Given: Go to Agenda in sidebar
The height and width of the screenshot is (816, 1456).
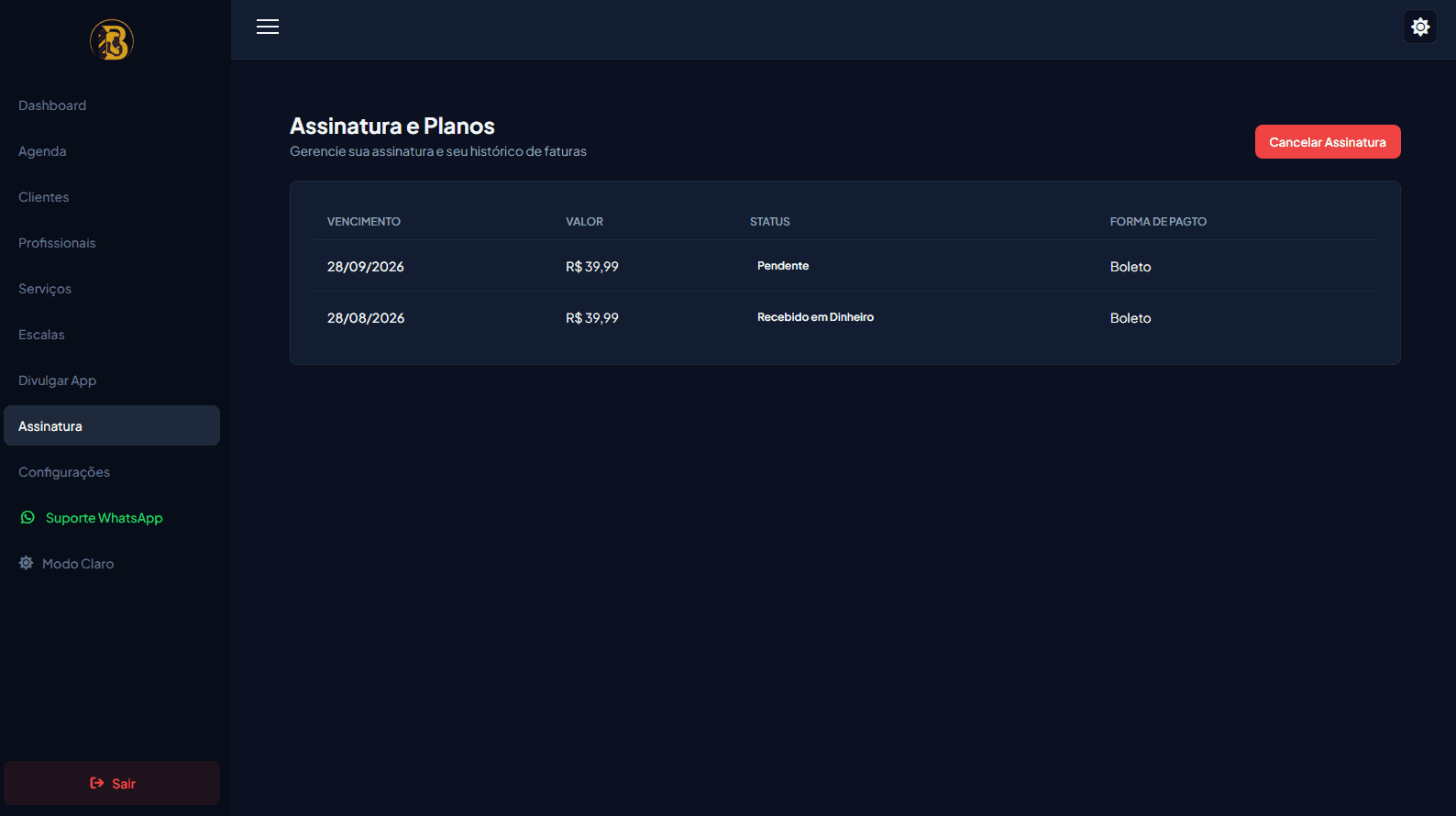Looking at the screenshot, I should pos(112,151).
